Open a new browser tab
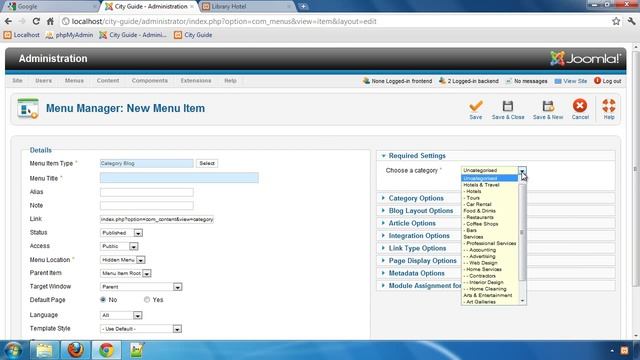This screenshot has width=640, height=360. click(303, 7)
